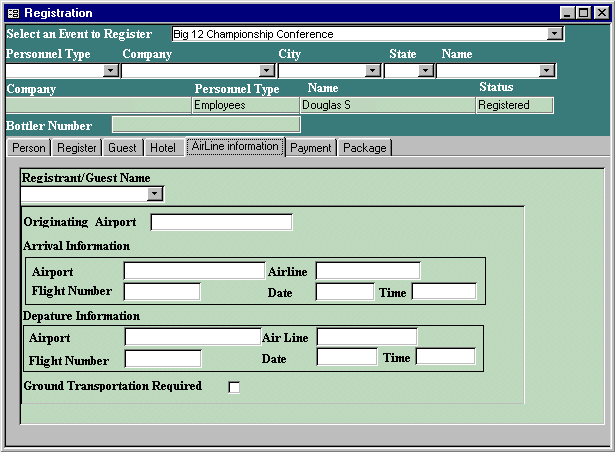Click the Arrival Flight Number field
The height and width of the screenshot is (452, 615).
162,292
